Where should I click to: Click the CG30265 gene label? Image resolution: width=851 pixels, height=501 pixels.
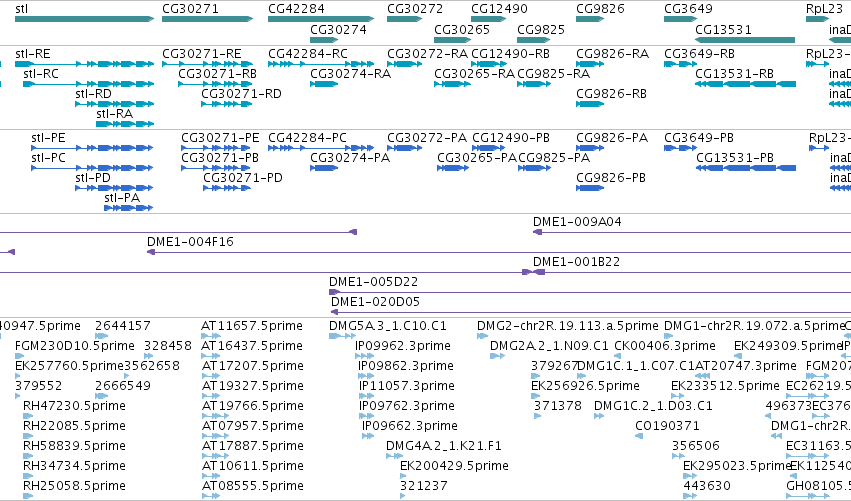click(x=462, y=30)
